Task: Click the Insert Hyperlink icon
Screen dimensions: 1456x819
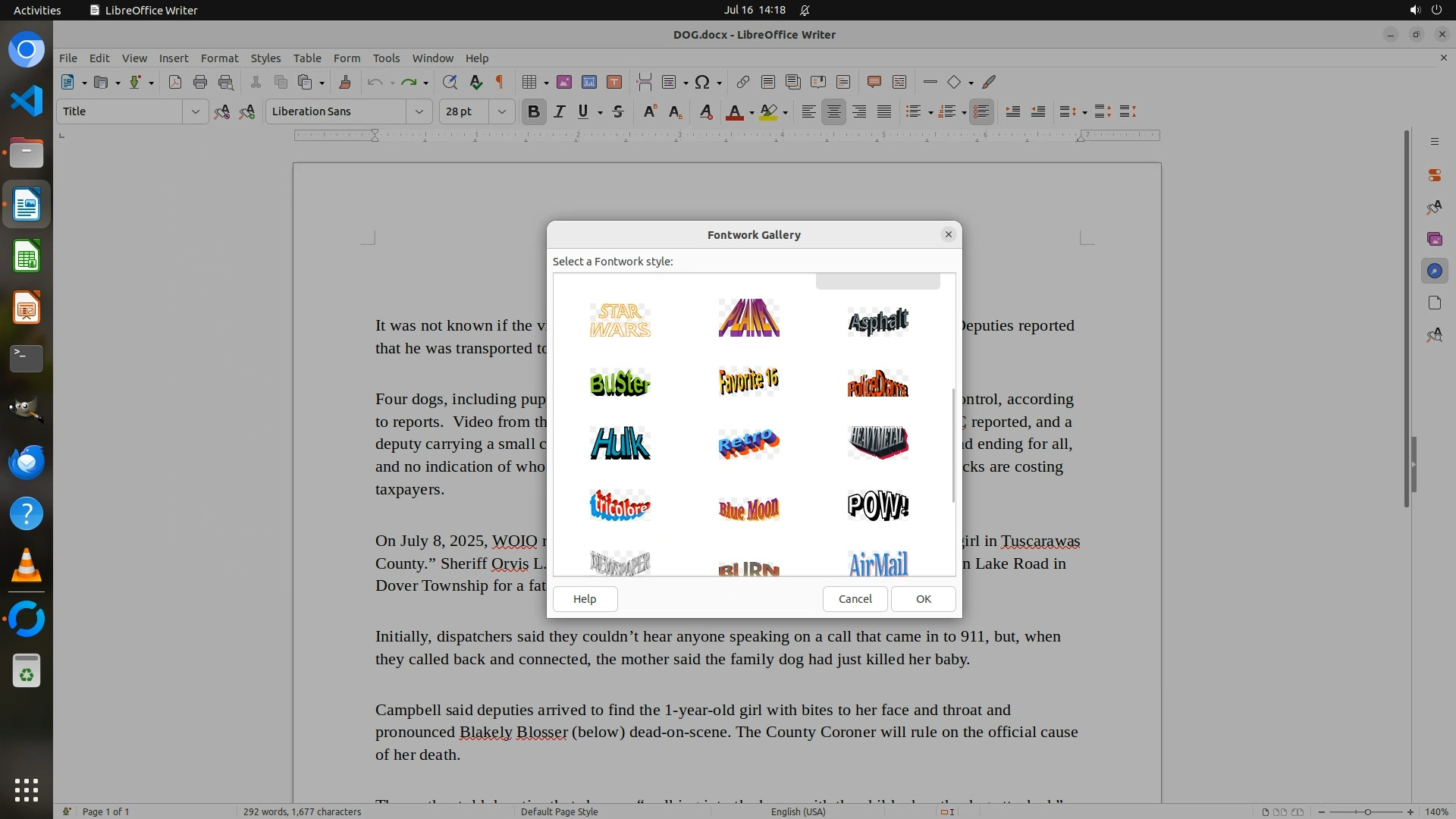Action: 742,82
